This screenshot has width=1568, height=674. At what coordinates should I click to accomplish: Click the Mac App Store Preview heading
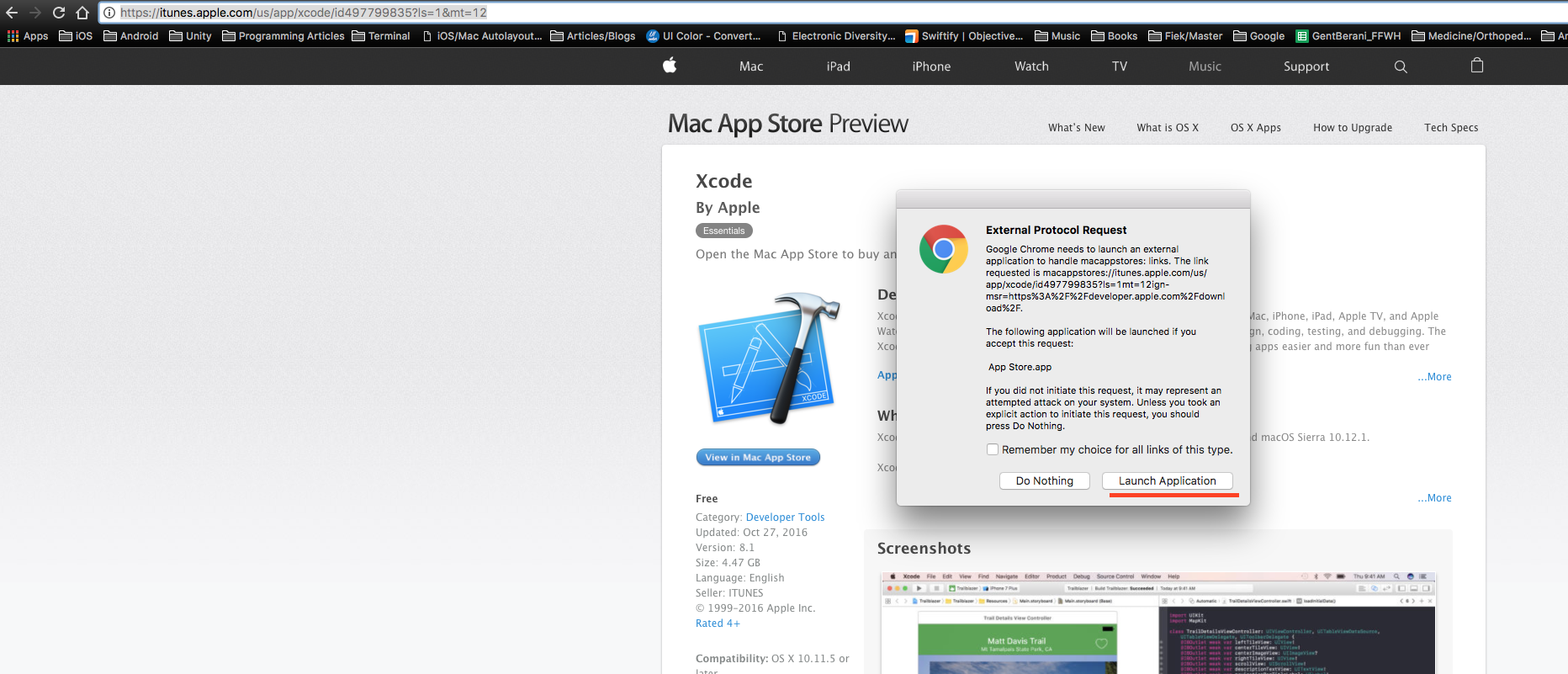pyautogui.click(x=788, y=124)
